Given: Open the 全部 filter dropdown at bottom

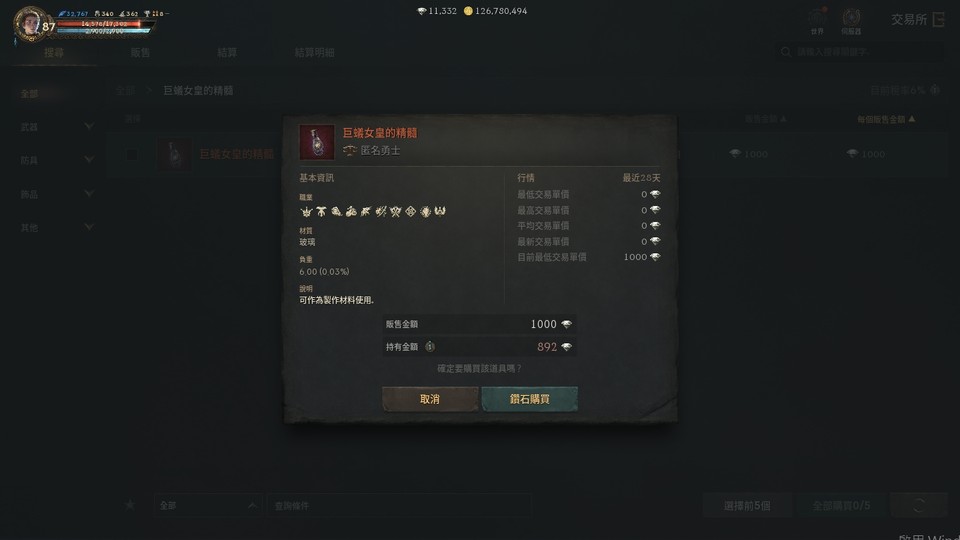Looking at the screenshot, I should point(208,505).
